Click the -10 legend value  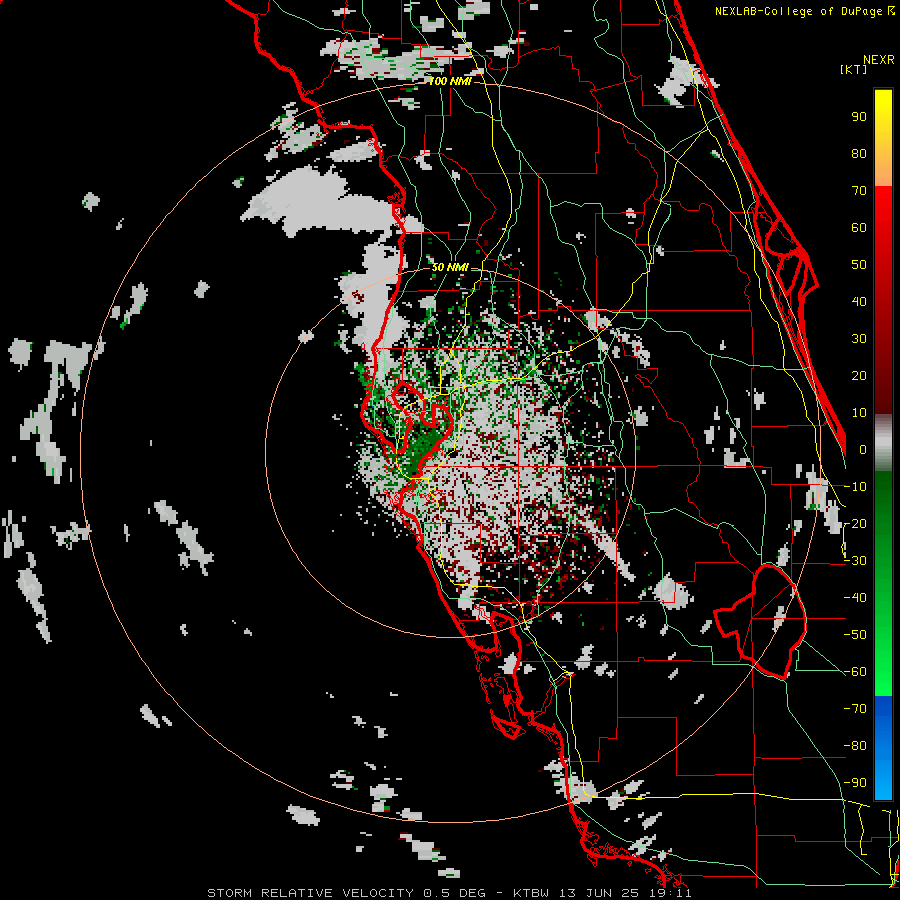pos(855,487)
